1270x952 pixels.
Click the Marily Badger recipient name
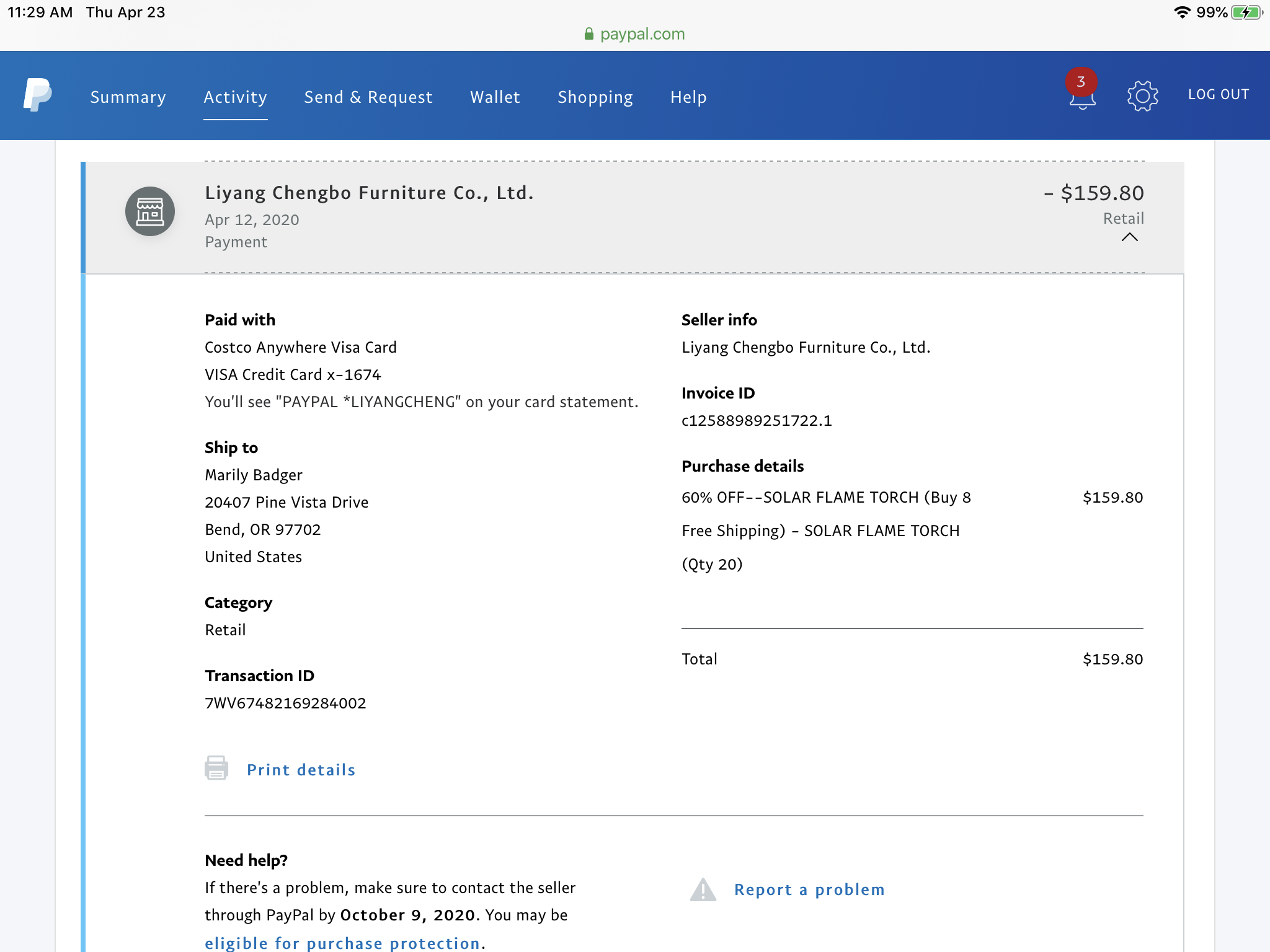coord(254,475)
